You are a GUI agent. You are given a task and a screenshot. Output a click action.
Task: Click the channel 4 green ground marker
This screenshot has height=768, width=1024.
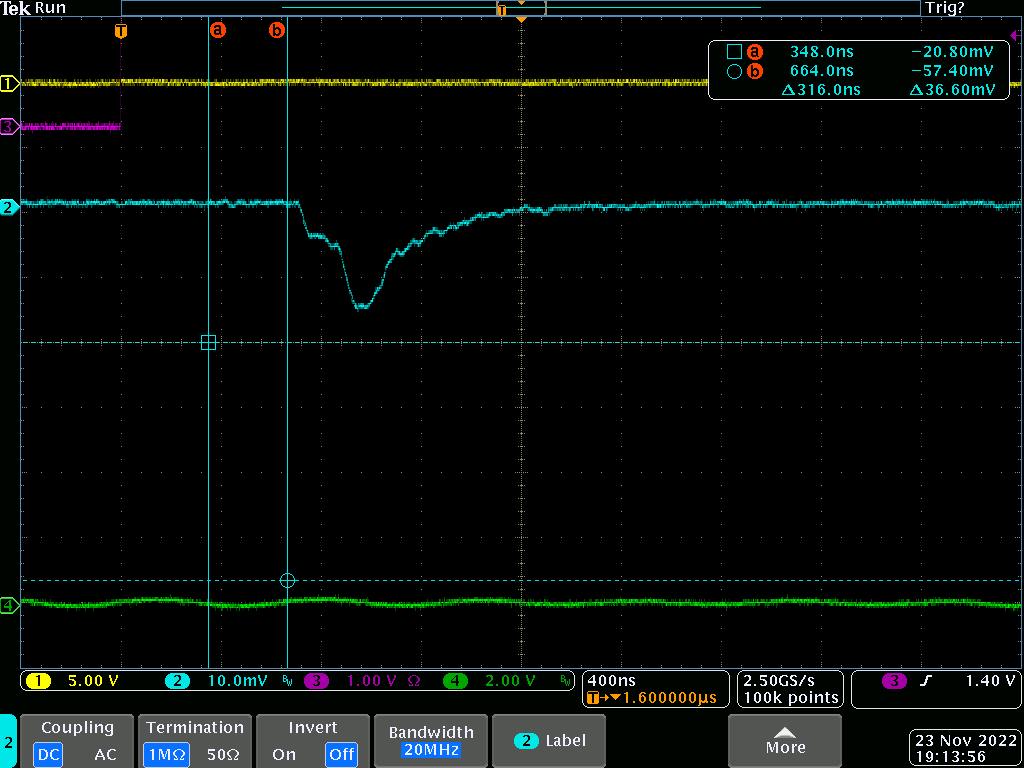(x=9, y=605)
